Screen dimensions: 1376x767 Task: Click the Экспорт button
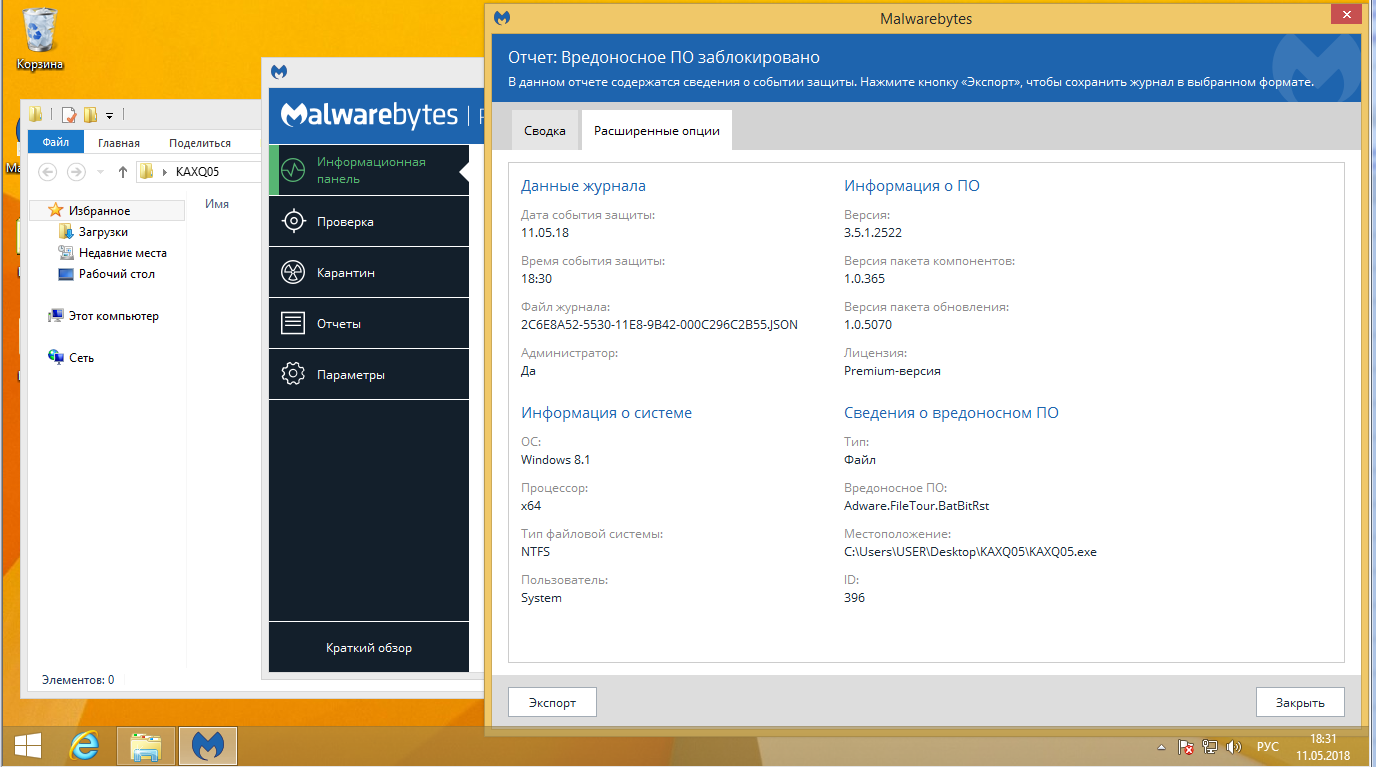click(553, 702)
